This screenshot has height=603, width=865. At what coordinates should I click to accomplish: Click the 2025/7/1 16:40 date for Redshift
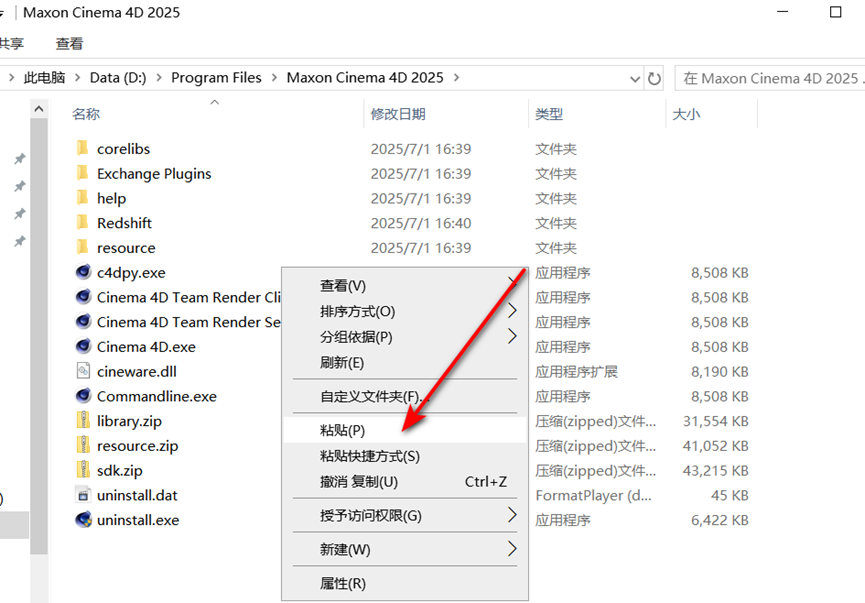click(x=421, y=223)
